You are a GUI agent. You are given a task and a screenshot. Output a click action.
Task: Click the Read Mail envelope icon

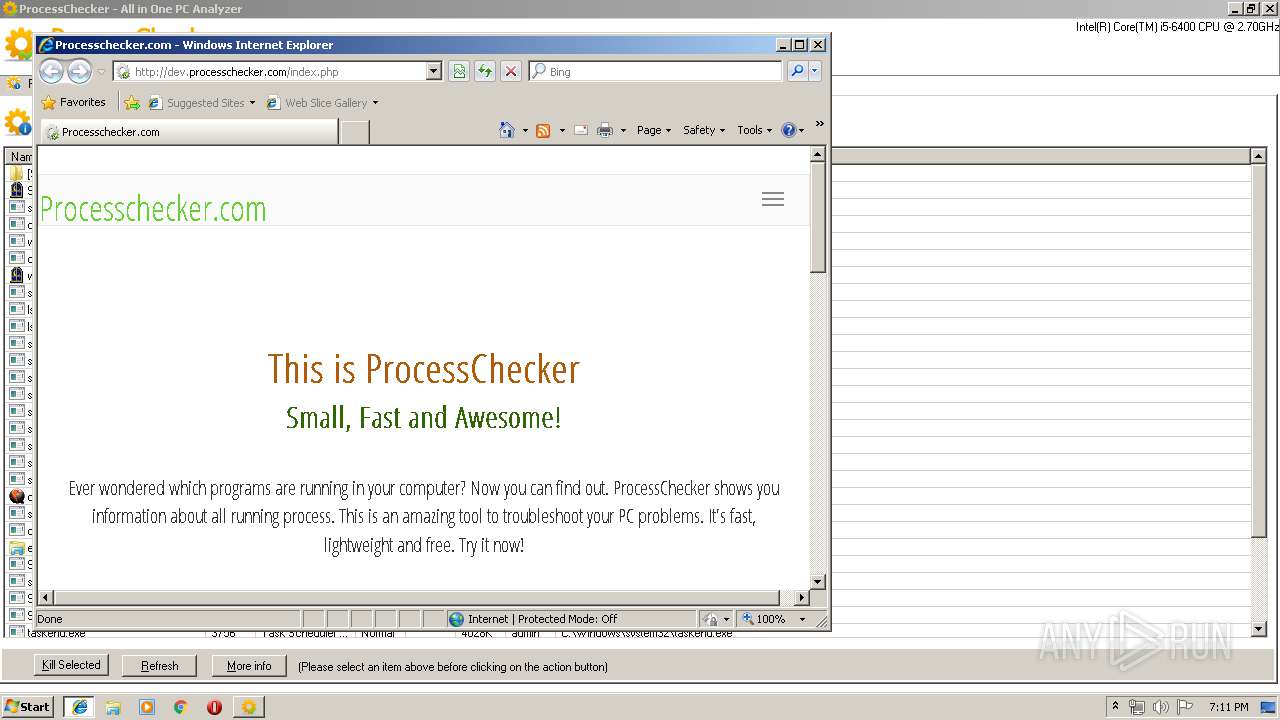[581, 130]
